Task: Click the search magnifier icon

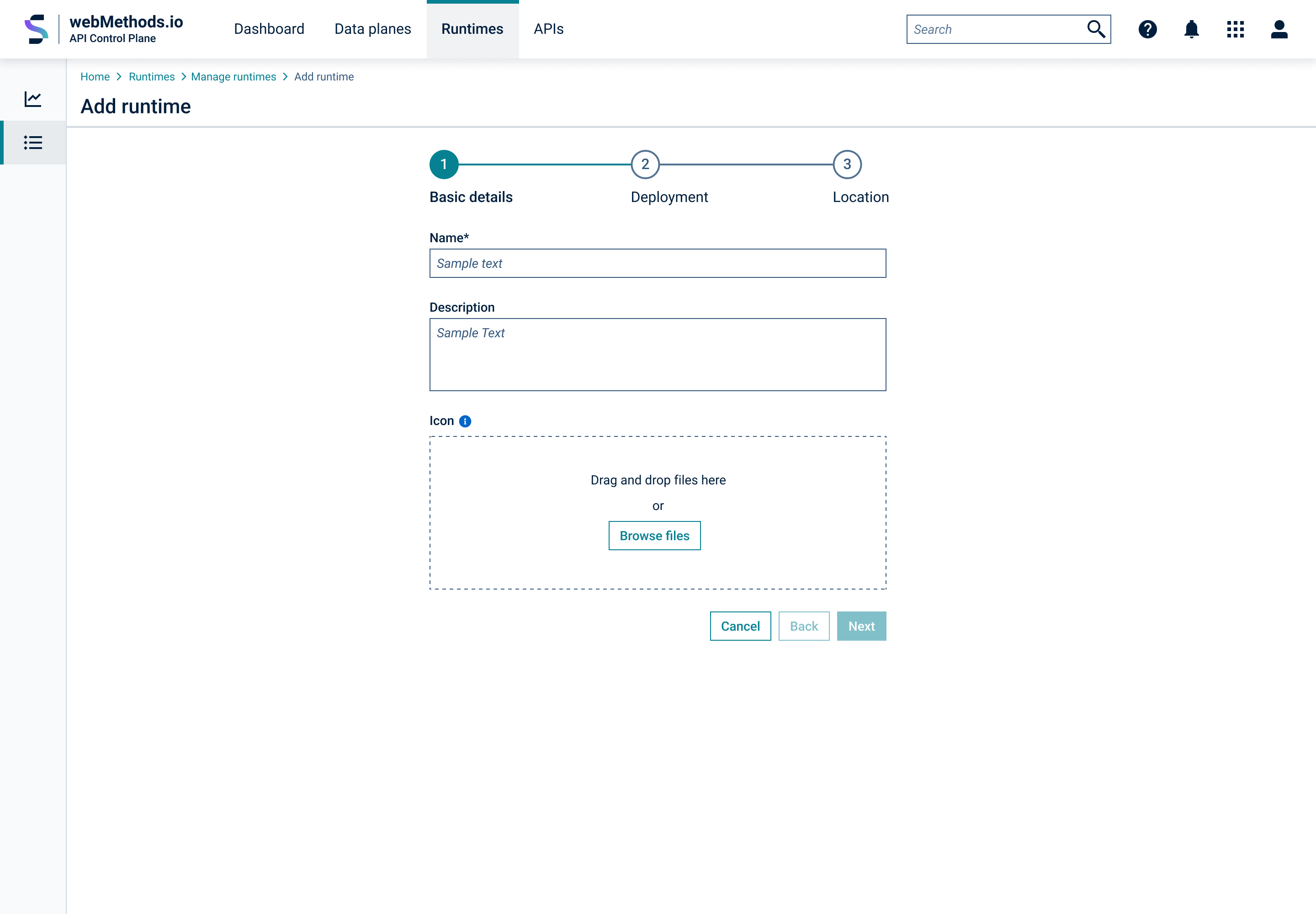Action: pos(1095,29)
